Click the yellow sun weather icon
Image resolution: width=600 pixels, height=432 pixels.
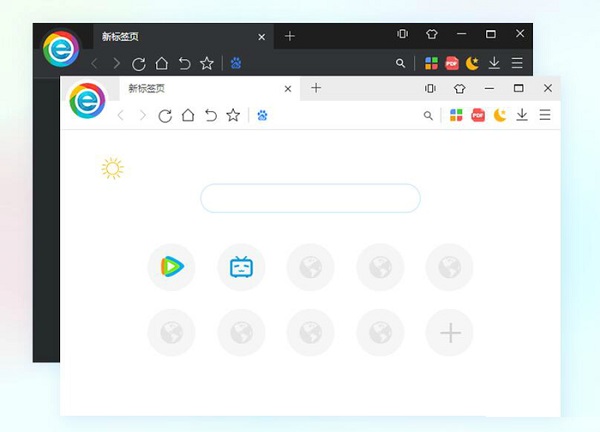pos(112,168)
